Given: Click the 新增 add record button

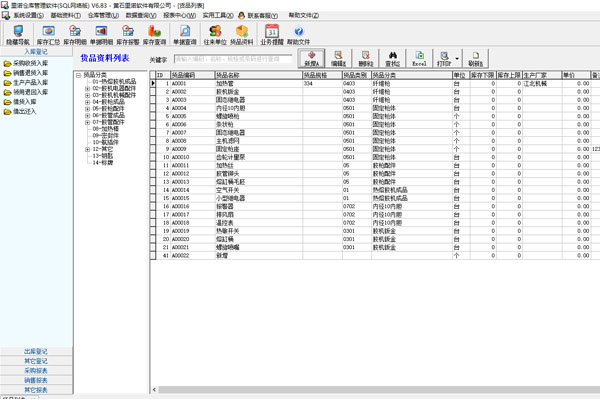Looking at the screenshot, I should tap(313, 59).
